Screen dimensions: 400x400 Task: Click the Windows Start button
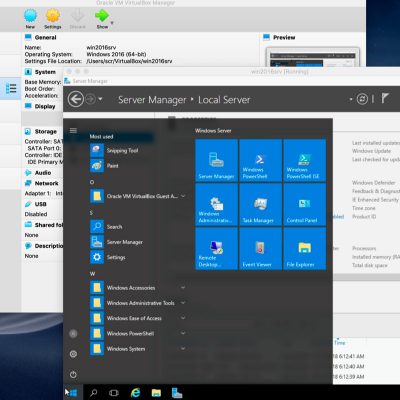coord(73,393)
